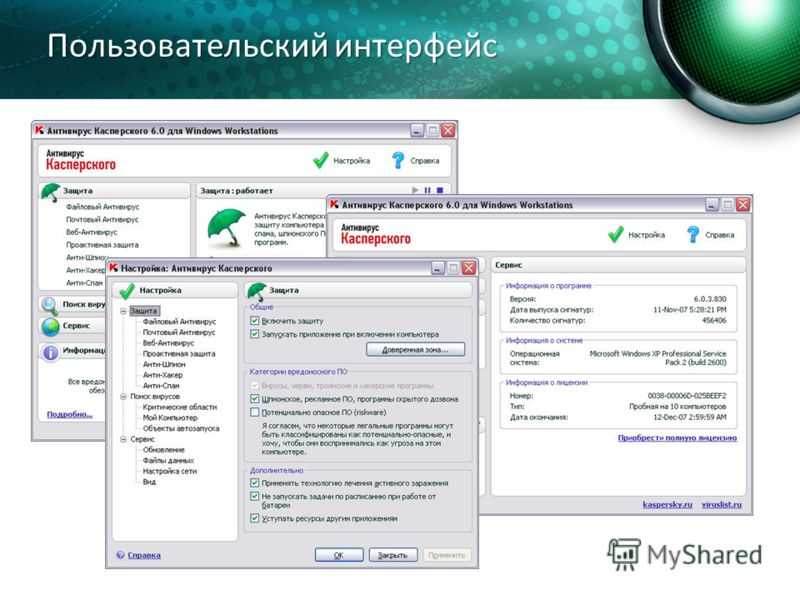This screenshot has width=800, height=600.
Task: Open Веб-Антивирус in the back-left window's sidebar
Action: pos(92,232)
